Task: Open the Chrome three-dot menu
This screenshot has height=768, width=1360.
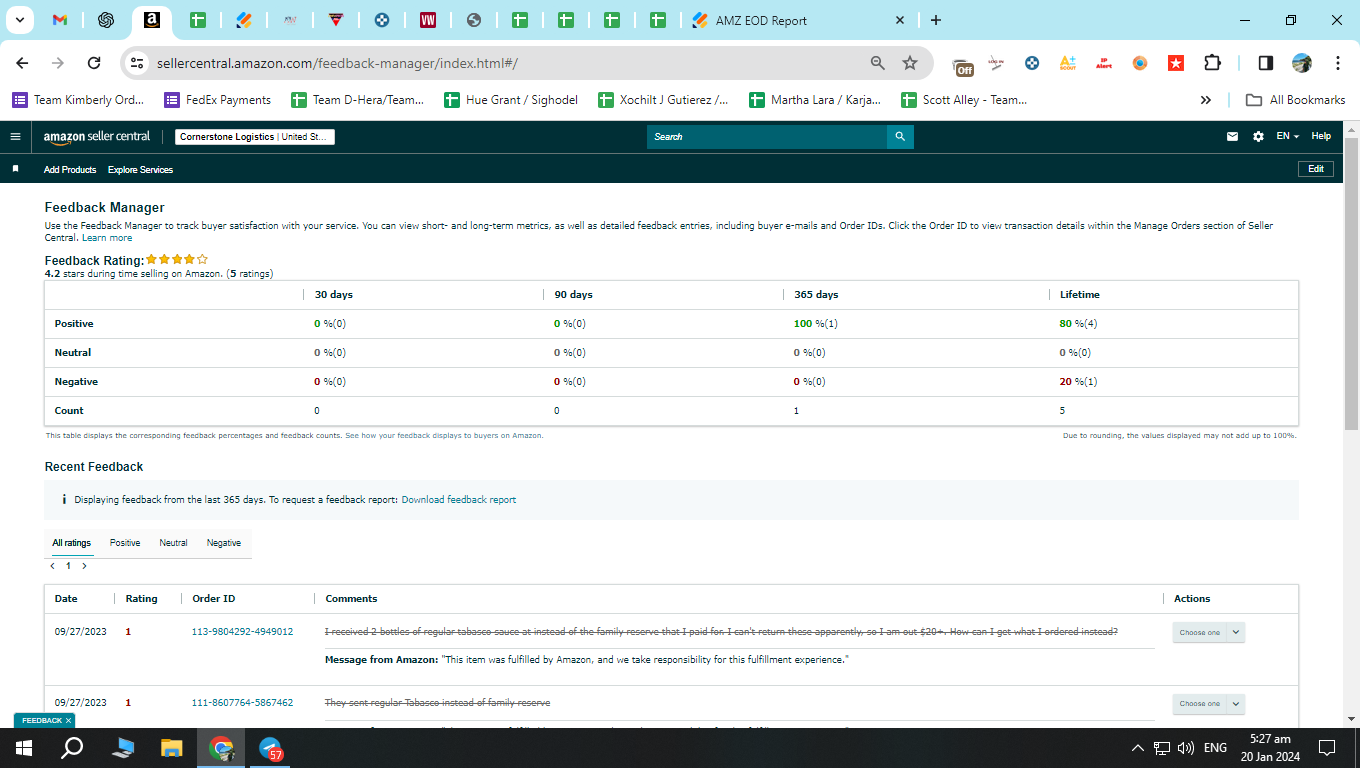Action: coord(1337,63)
